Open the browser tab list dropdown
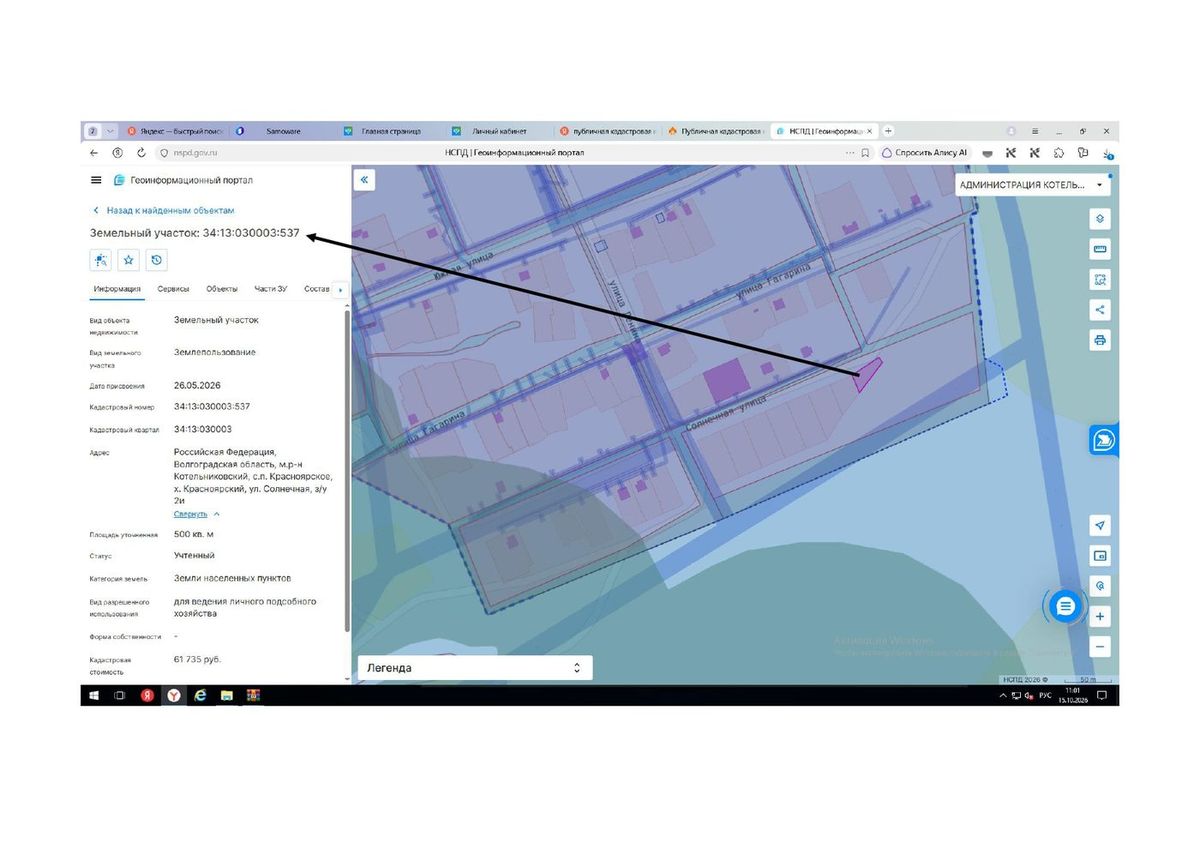This screenshot has width=1200, height=849. 110,131
